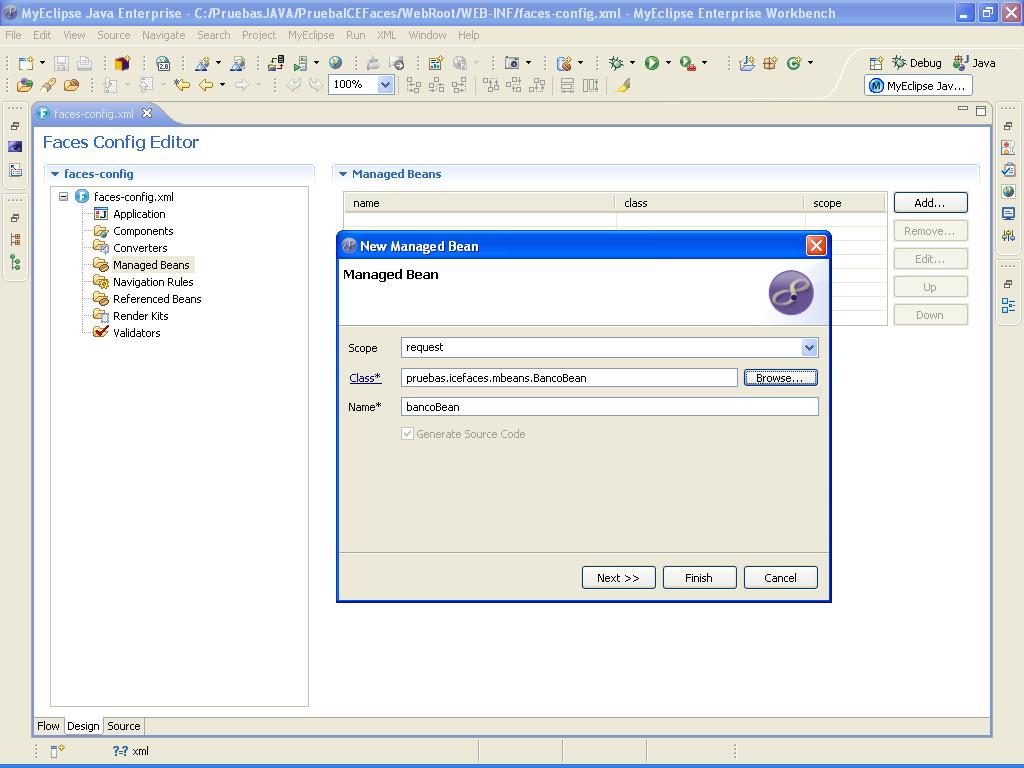Click the deploy server arrows icon

(276, 63)
